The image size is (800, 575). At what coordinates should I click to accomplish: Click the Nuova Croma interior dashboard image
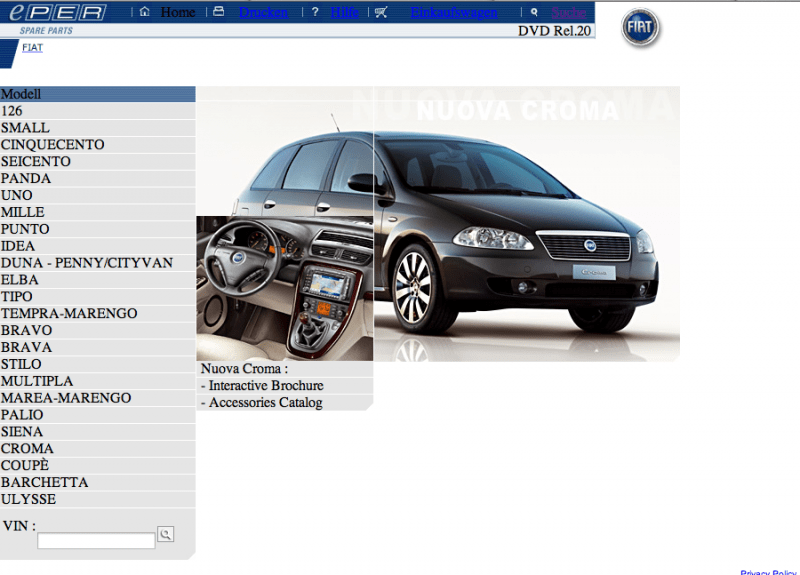(284, 290)
